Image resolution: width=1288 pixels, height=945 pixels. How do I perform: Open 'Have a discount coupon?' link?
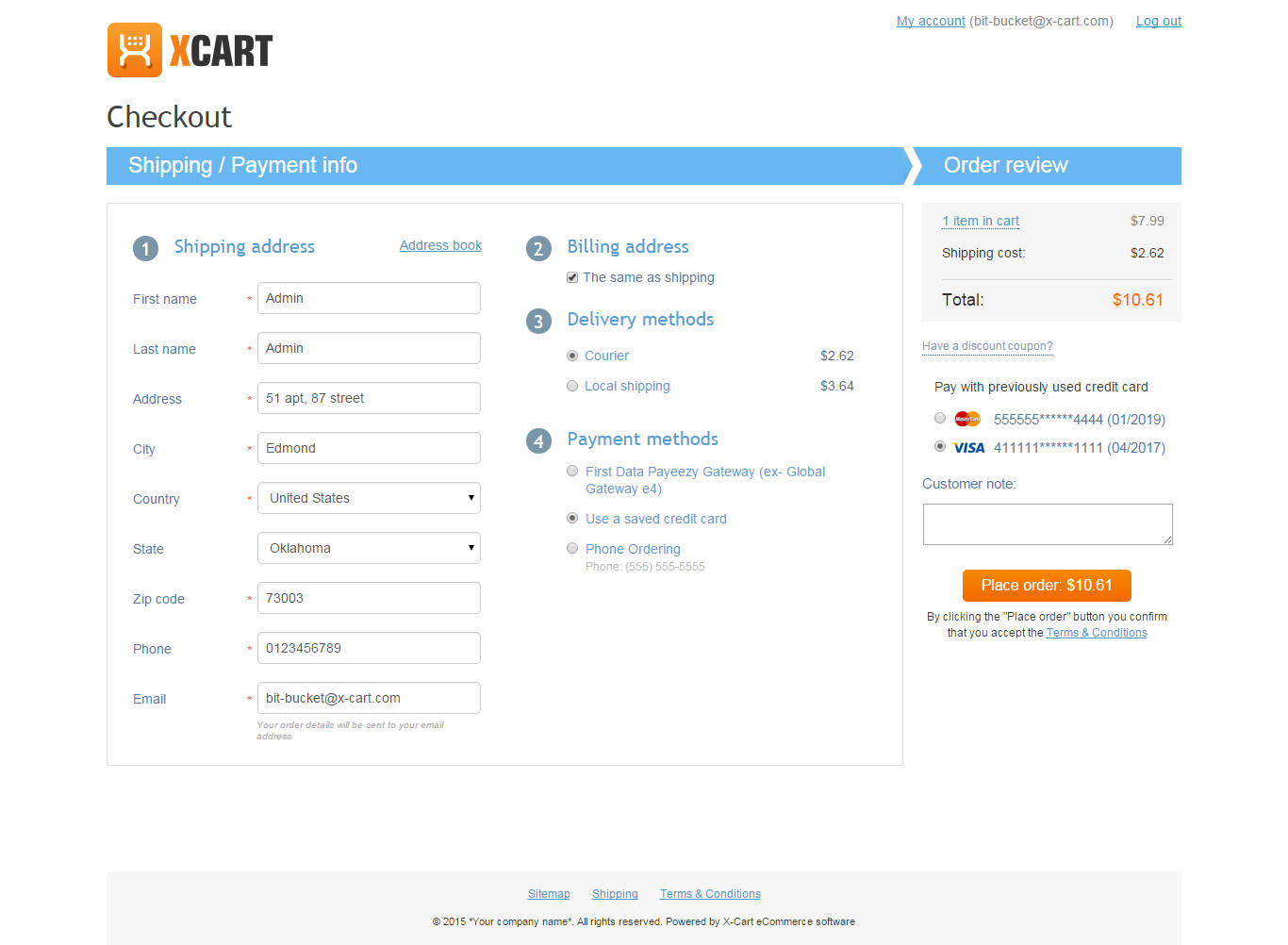[x=987, y=346]
